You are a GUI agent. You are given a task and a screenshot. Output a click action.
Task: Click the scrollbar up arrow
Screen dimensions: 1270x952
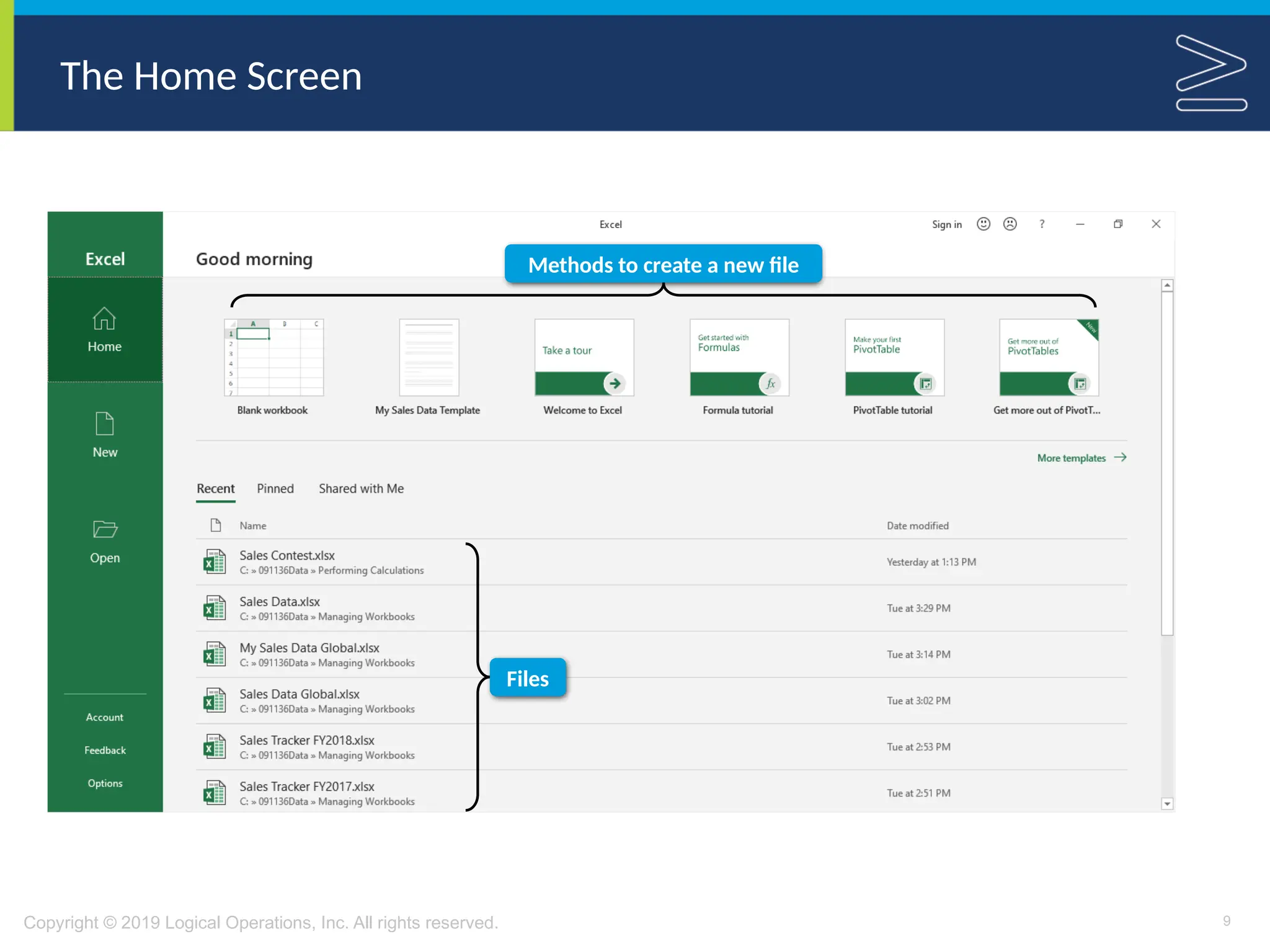click(x=1167, y=285)
